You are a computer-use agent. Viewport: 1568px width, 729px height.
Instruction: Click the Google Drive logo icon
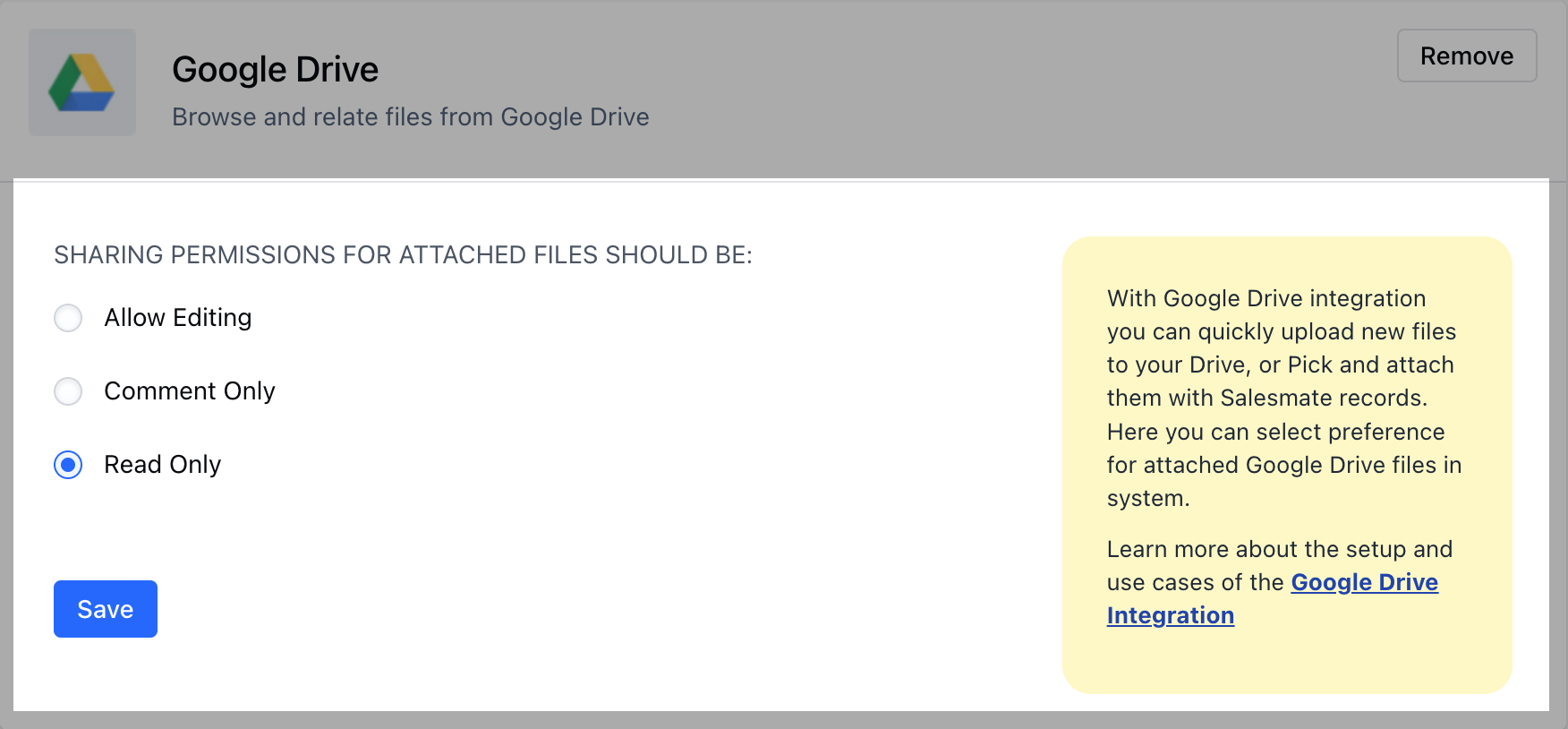pos(81,82)
